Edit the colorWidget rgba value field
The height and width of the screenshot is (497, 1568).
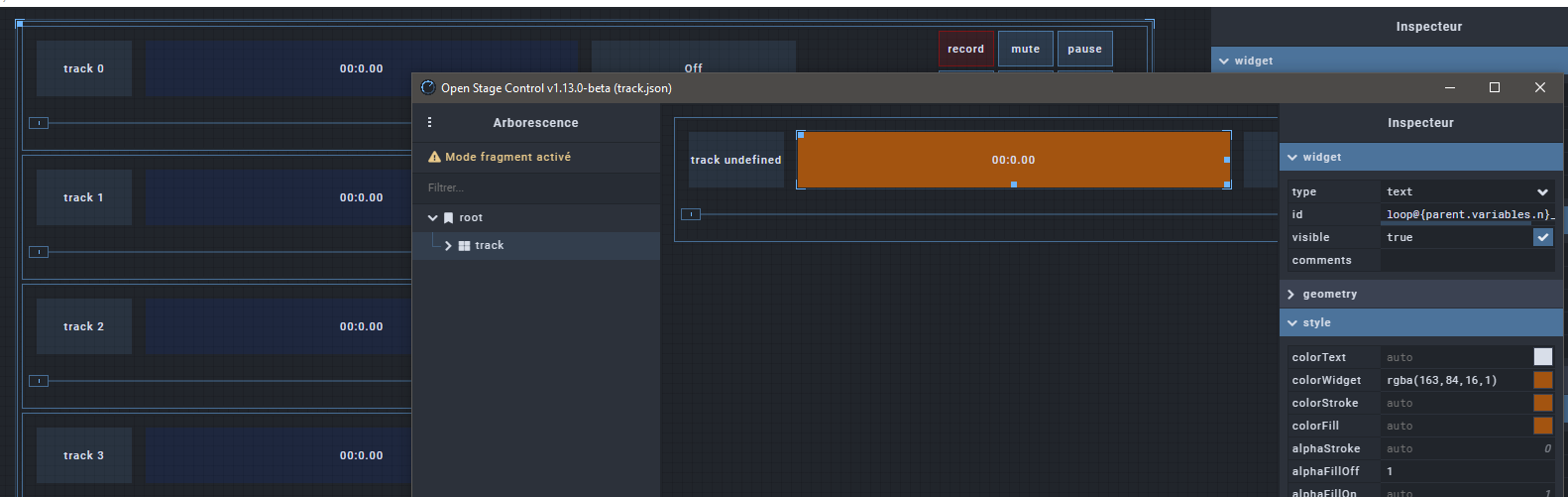pos(1456,380)
